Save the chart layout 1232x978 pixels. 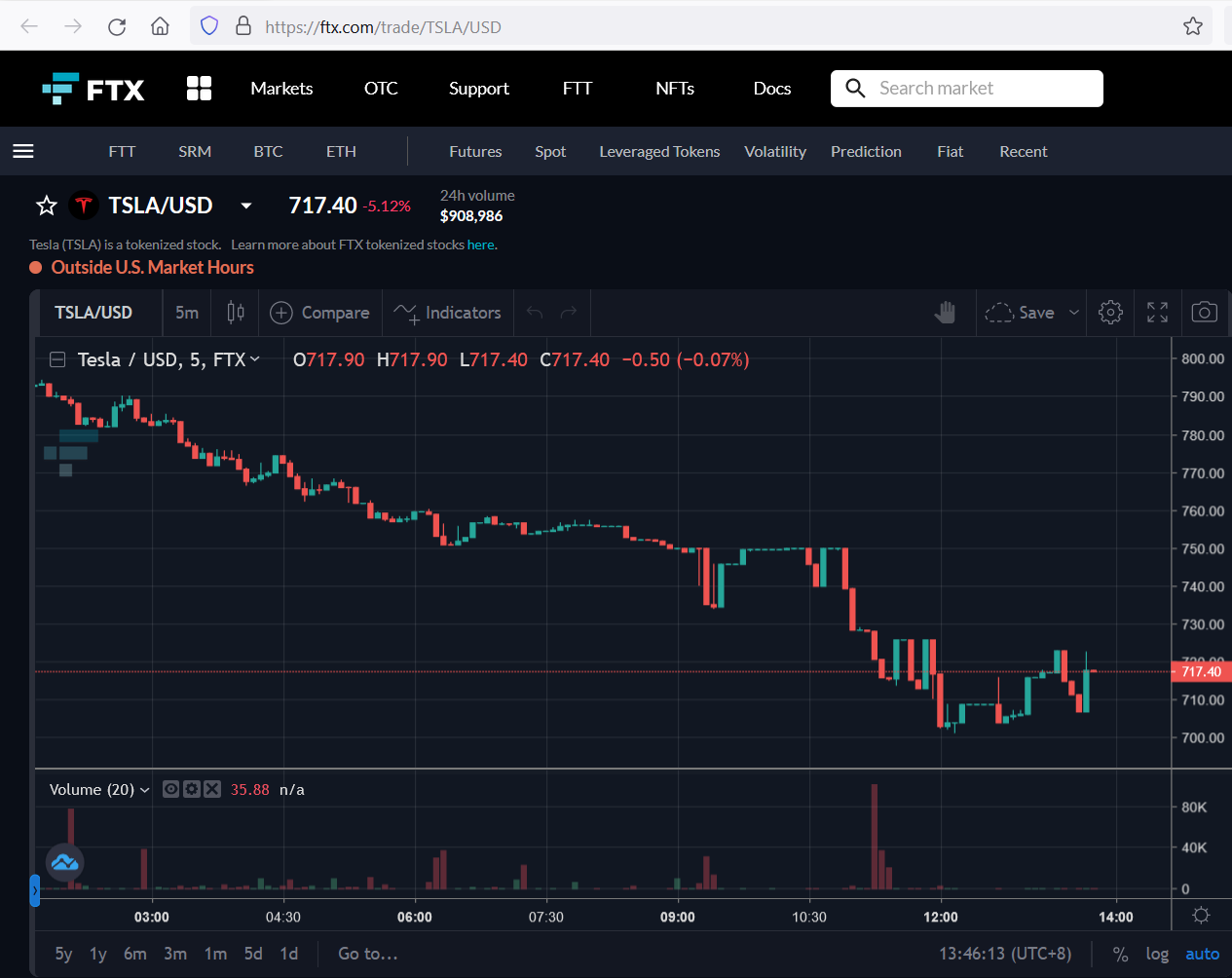[x=1020, y=313]
